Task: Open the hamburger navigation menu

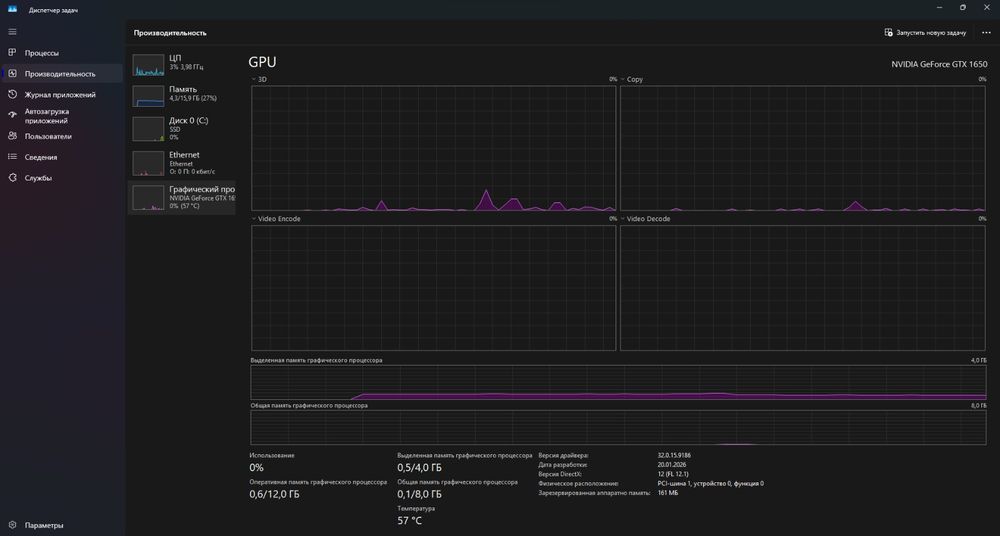Action: 12,32
